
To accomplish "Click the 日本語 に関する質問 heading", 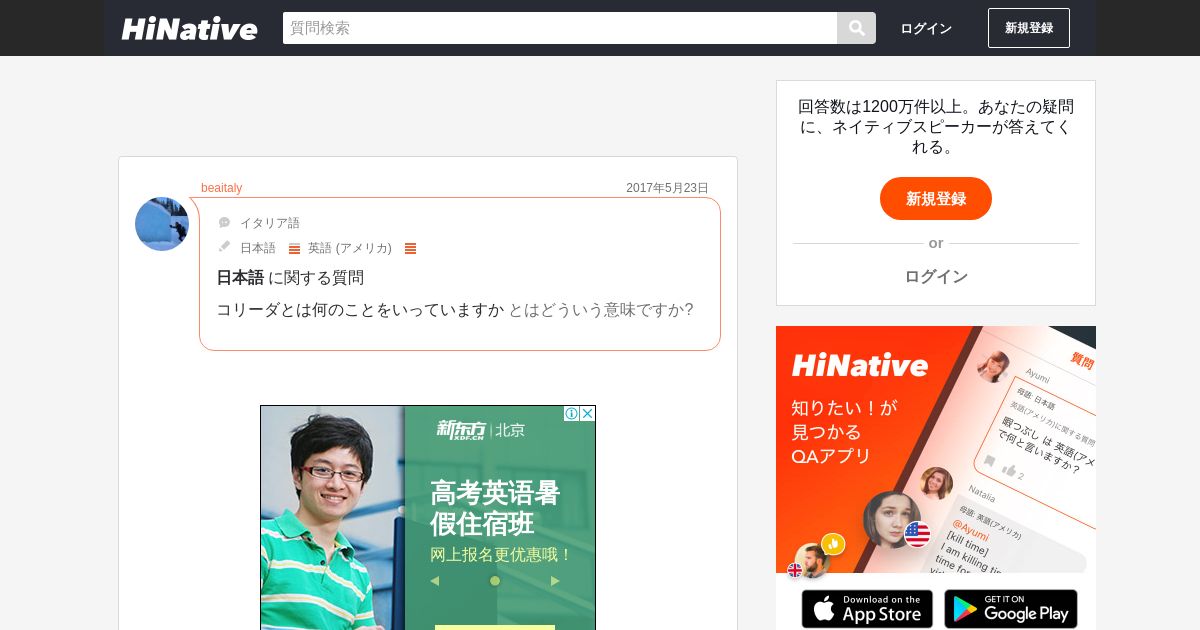I will [290, 278].
